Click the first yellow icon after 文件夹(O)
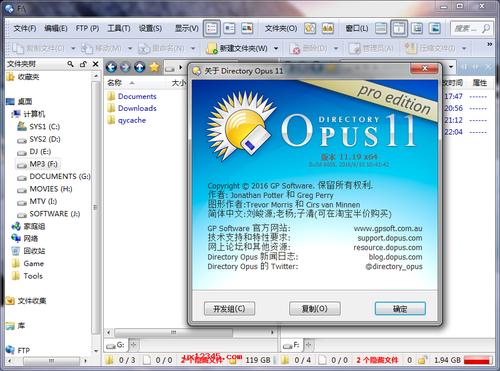Screen dimensions: 500x371 310,28
